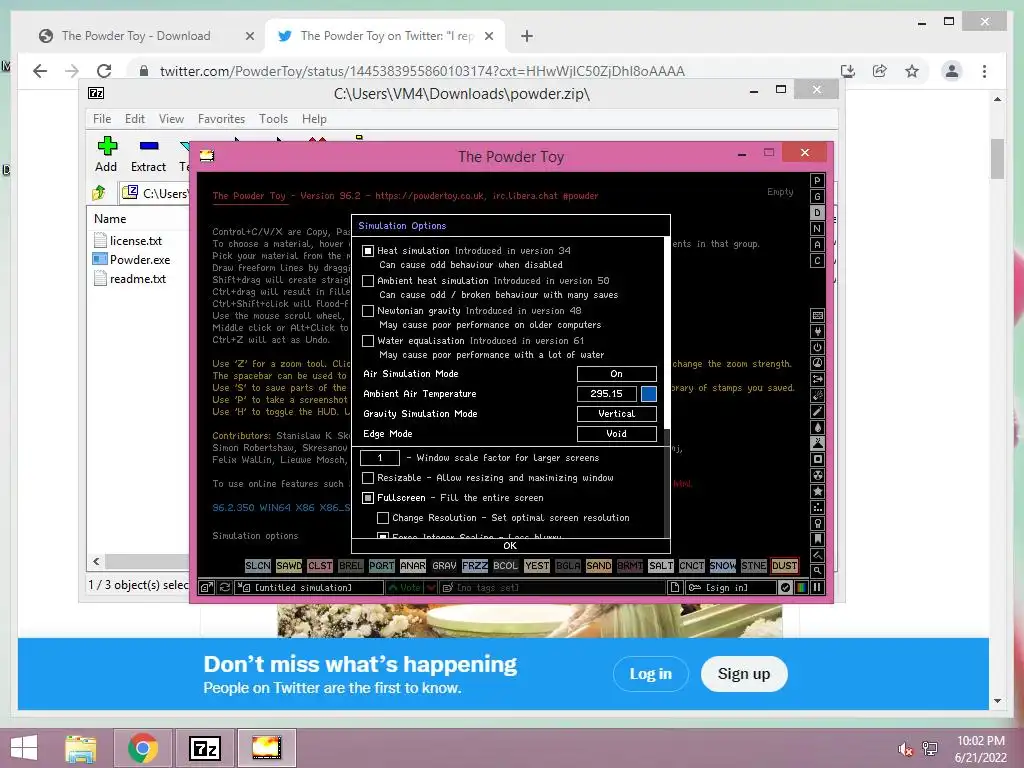
Task: Open 7-Zip File menu
Action: click(102, 119)
